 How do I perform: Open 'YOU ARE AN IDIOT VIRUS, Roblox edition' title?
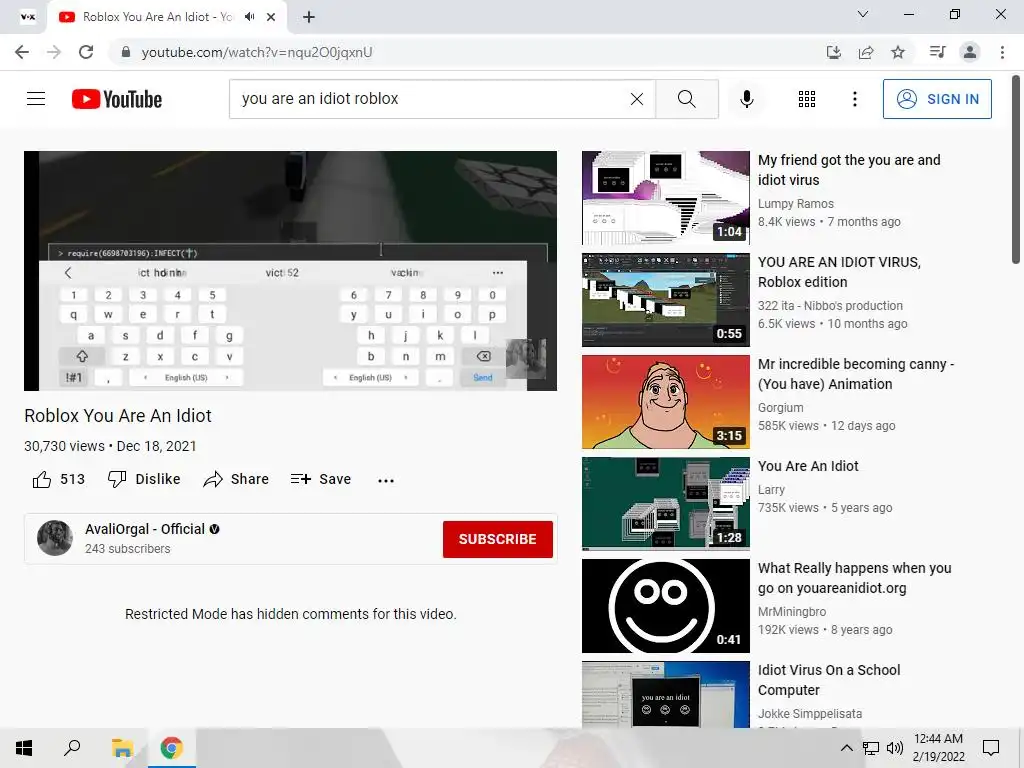(839, 272)
